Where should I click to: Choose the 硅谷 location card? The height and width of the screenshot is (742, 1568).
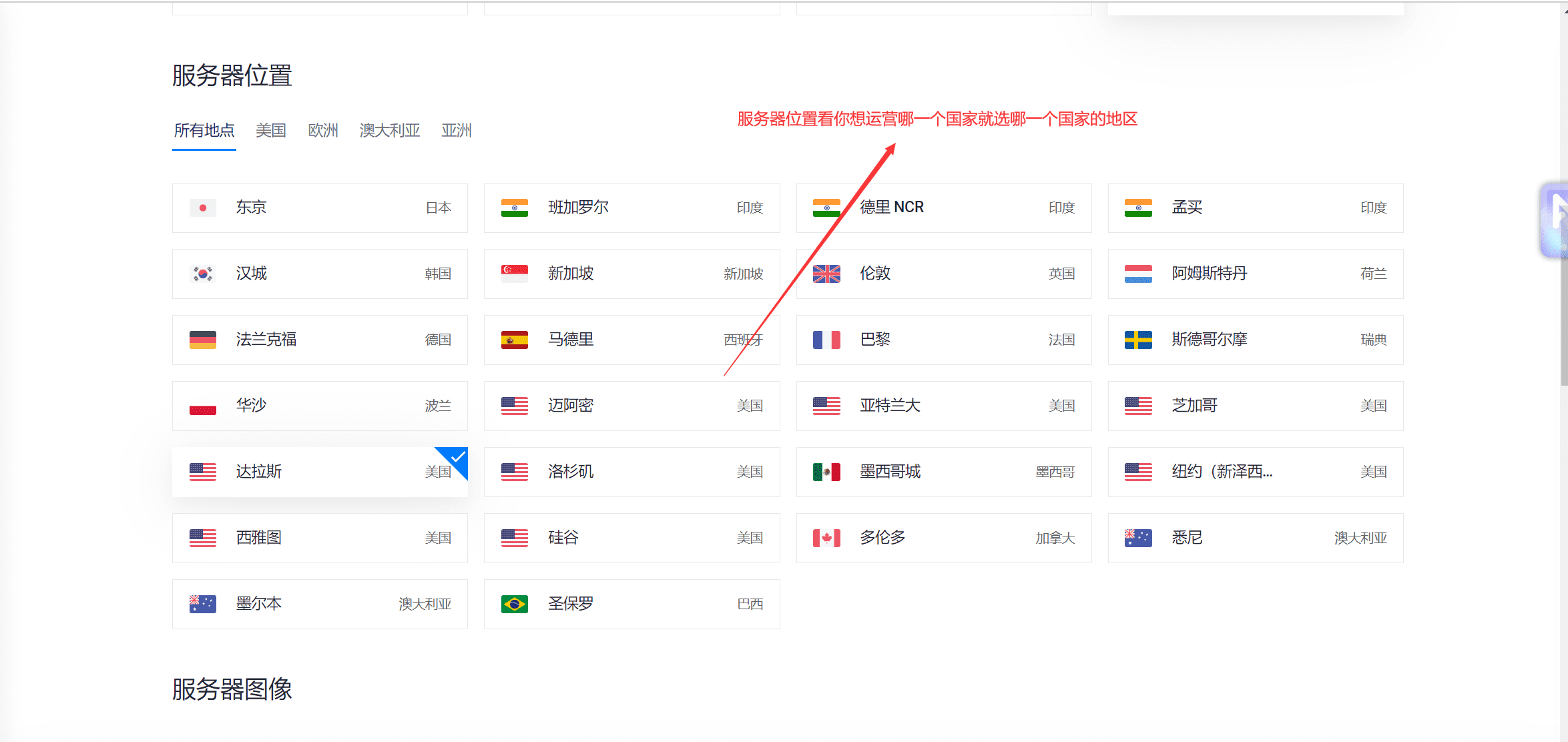pos(631,538)
